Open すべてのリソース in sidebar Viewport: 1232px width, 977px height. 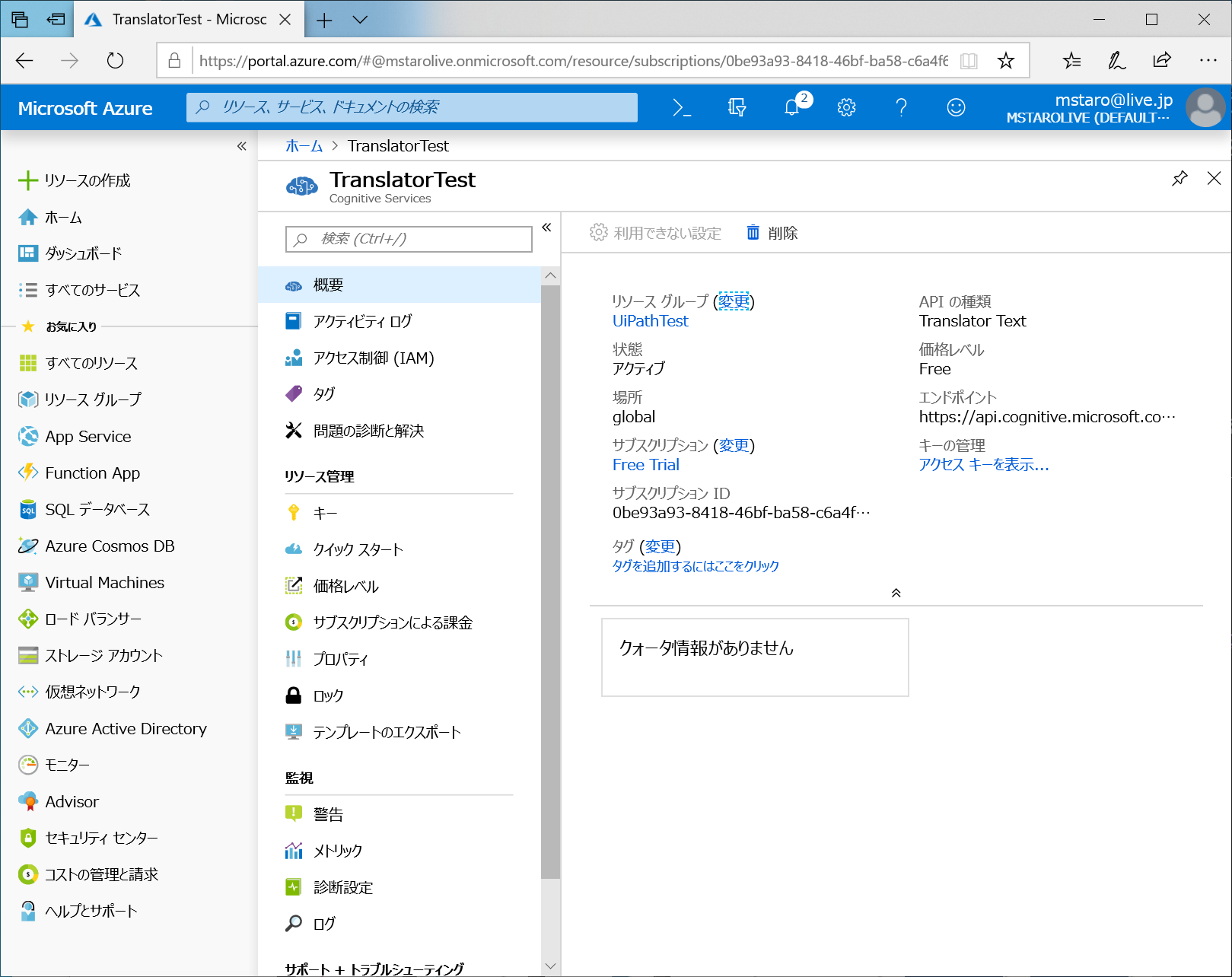pyautogui.click(x=129, y=363)
